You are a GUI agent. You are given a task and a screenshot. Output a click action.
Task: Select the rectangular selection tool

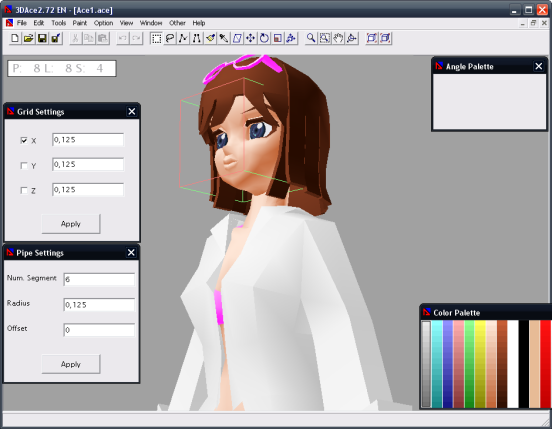[156, 38]
